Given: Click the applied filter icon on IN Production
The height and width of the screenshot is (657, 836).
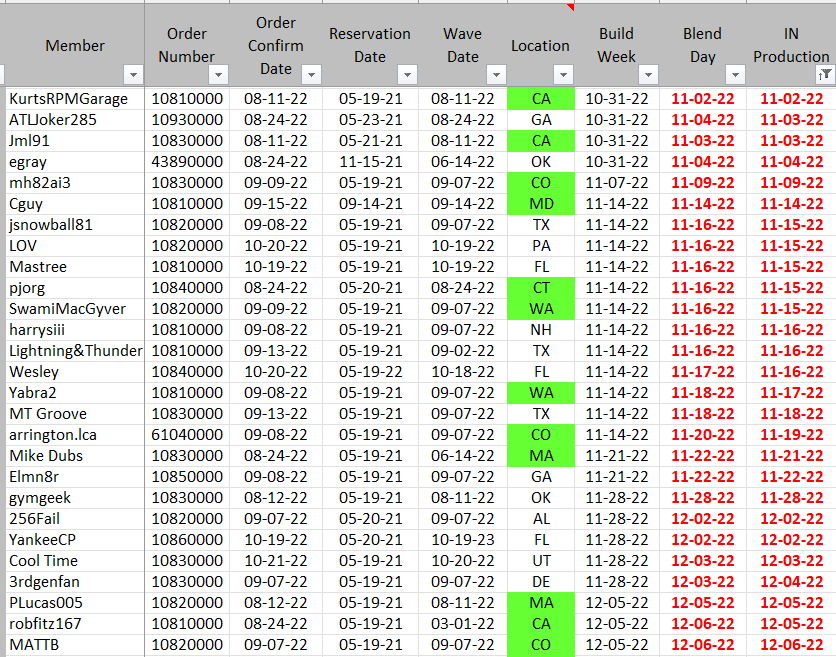Looking at the screenshot, I should pos(825,75).
